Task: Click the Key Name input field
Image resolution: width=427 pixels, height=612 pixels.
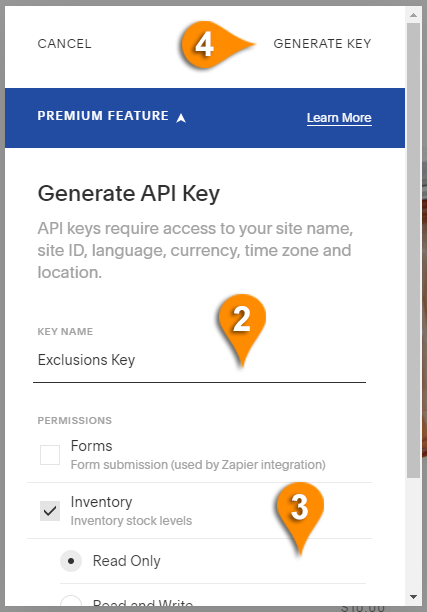Action: (x=199, y=360)
